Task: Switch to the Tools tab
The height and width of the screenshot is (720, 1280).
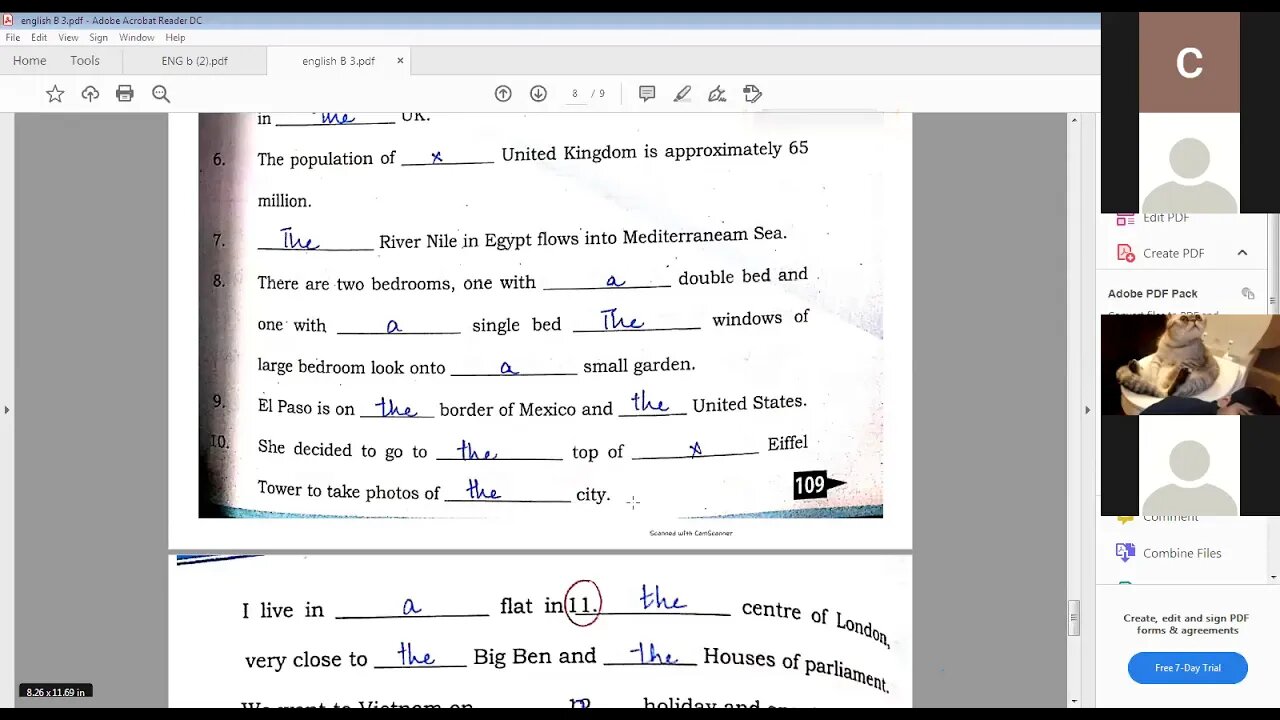Action: pos(85,61)
